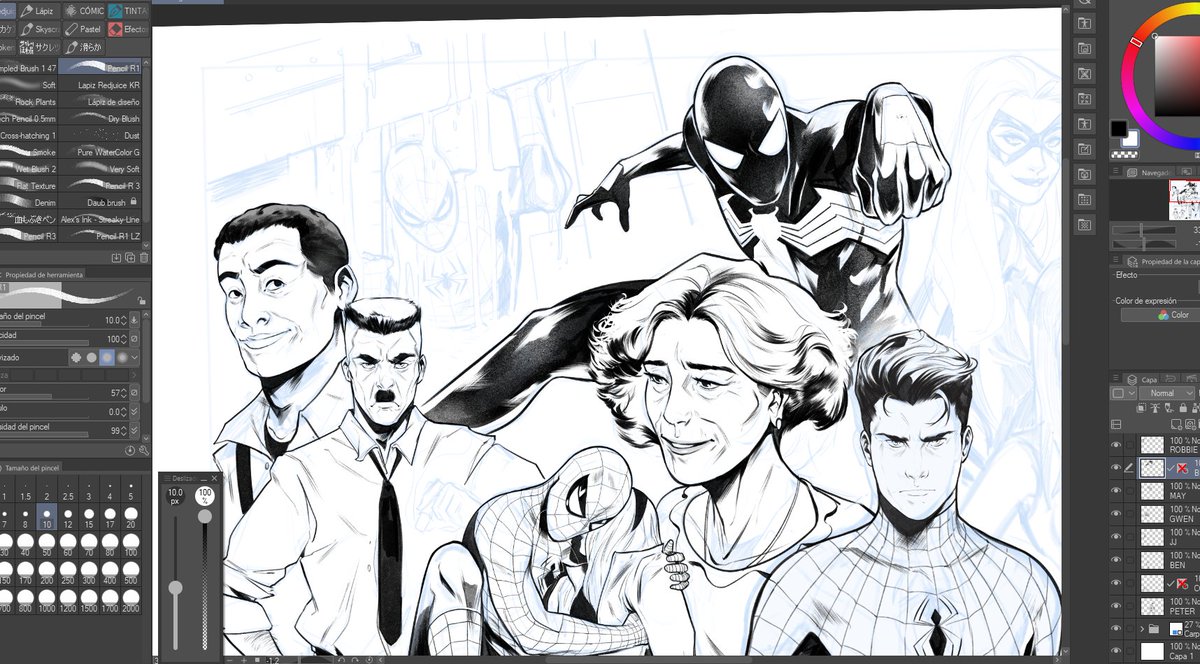Select the Lápiz de diseño brush
The height and width of the screenshot is (664, 1200).
click(x=101, y=102)
